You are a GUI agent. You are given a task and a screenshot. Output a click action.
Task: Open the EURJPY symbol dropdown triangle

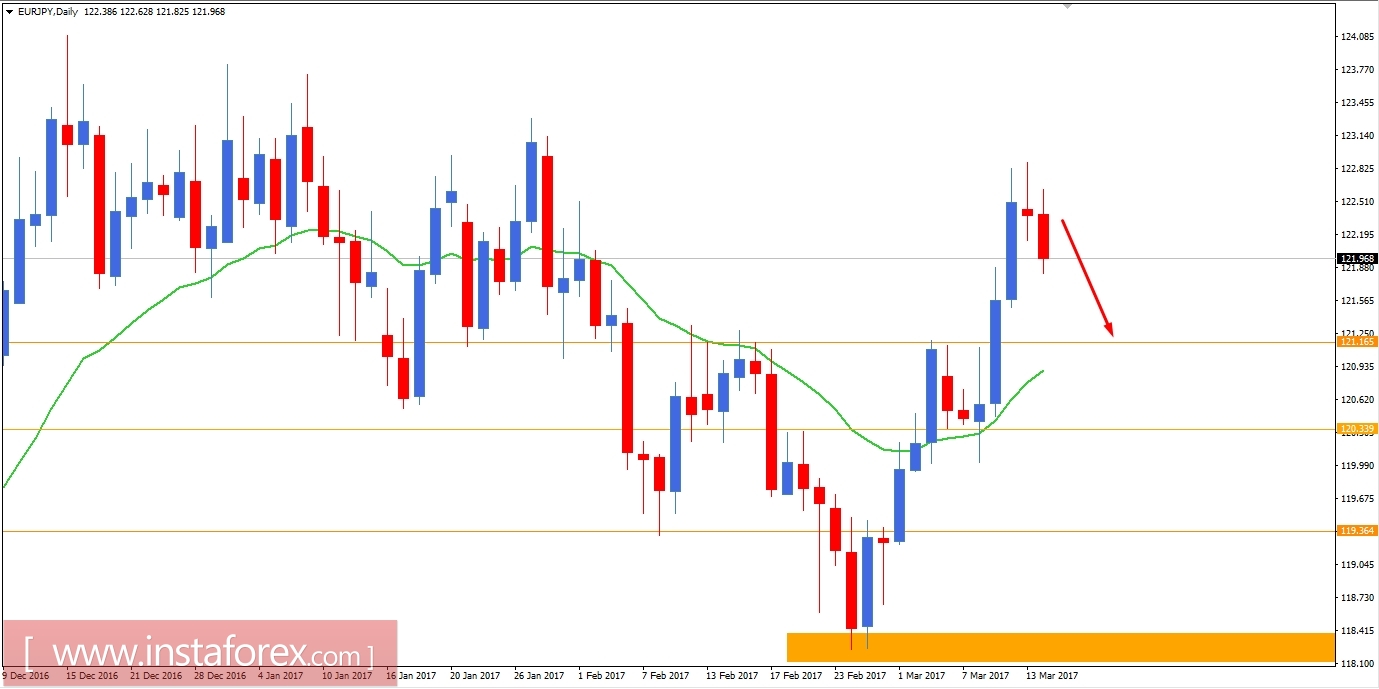8,11
